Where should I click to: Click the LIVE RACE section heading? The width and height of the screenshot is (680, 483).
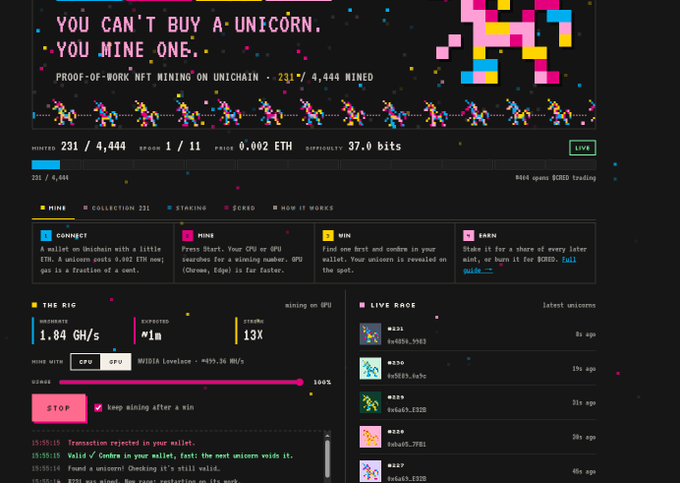(x=393, y=305)
